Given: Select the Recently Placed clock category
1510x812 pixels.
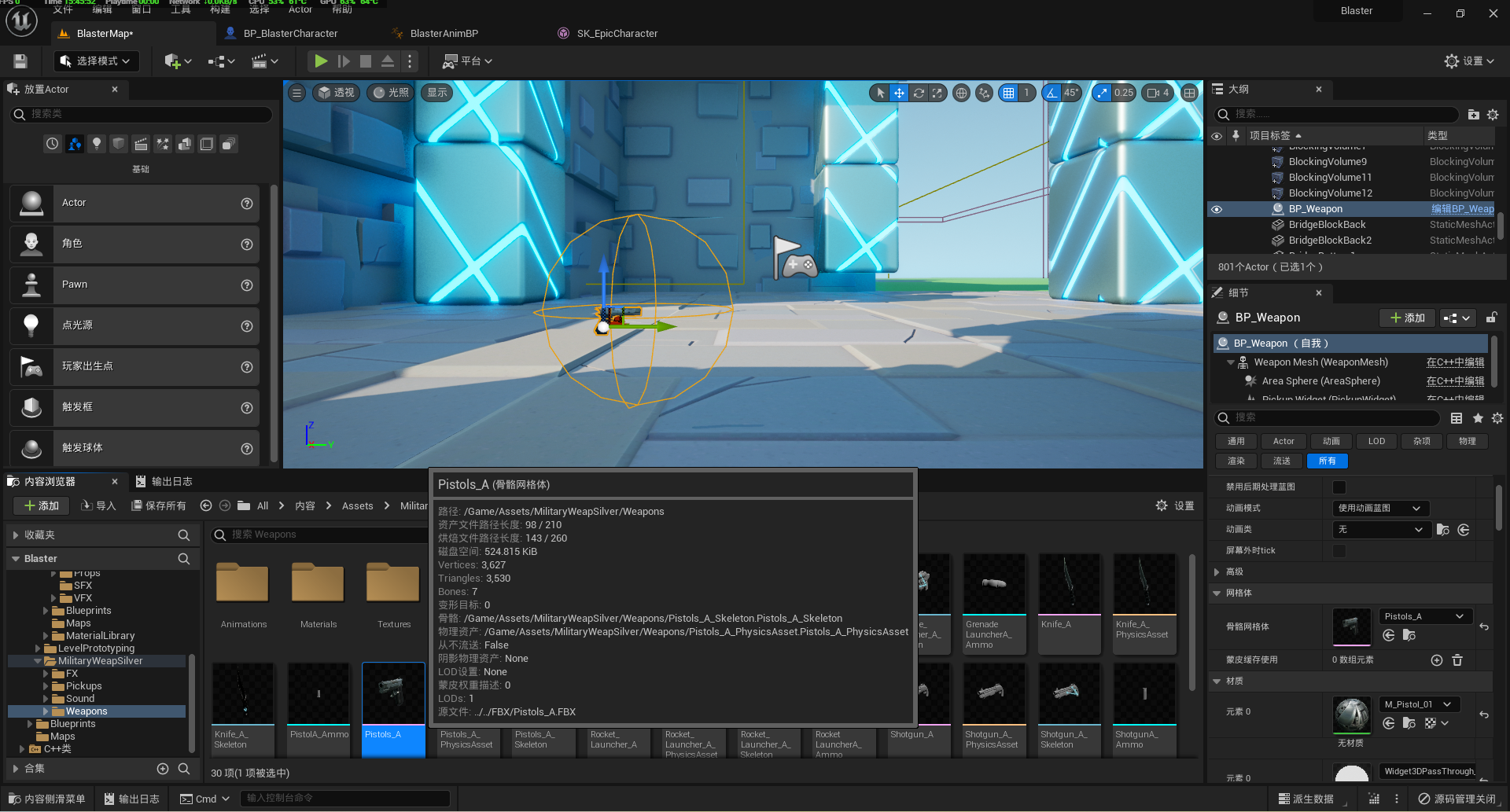Looking at the screenshot, I should (52, 144).
